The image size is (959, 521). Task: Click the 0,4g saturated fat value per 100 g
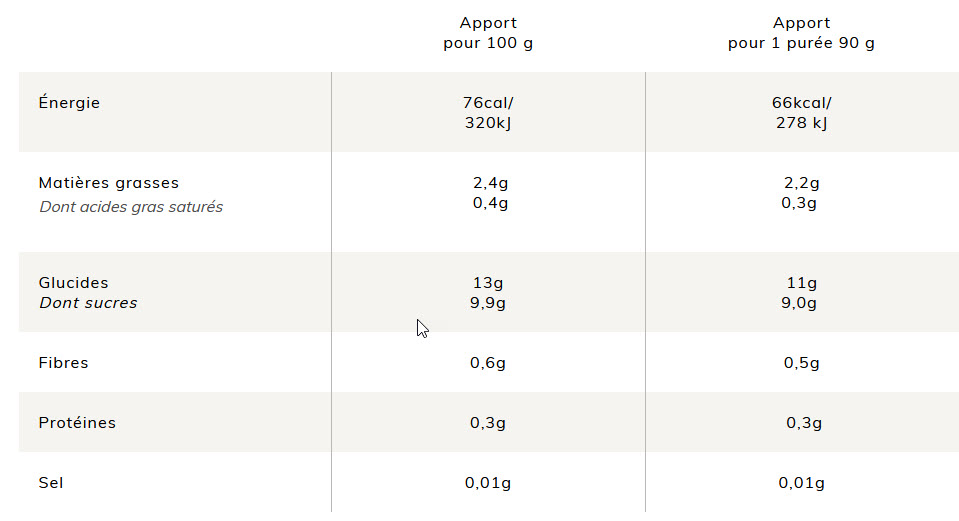491,203
